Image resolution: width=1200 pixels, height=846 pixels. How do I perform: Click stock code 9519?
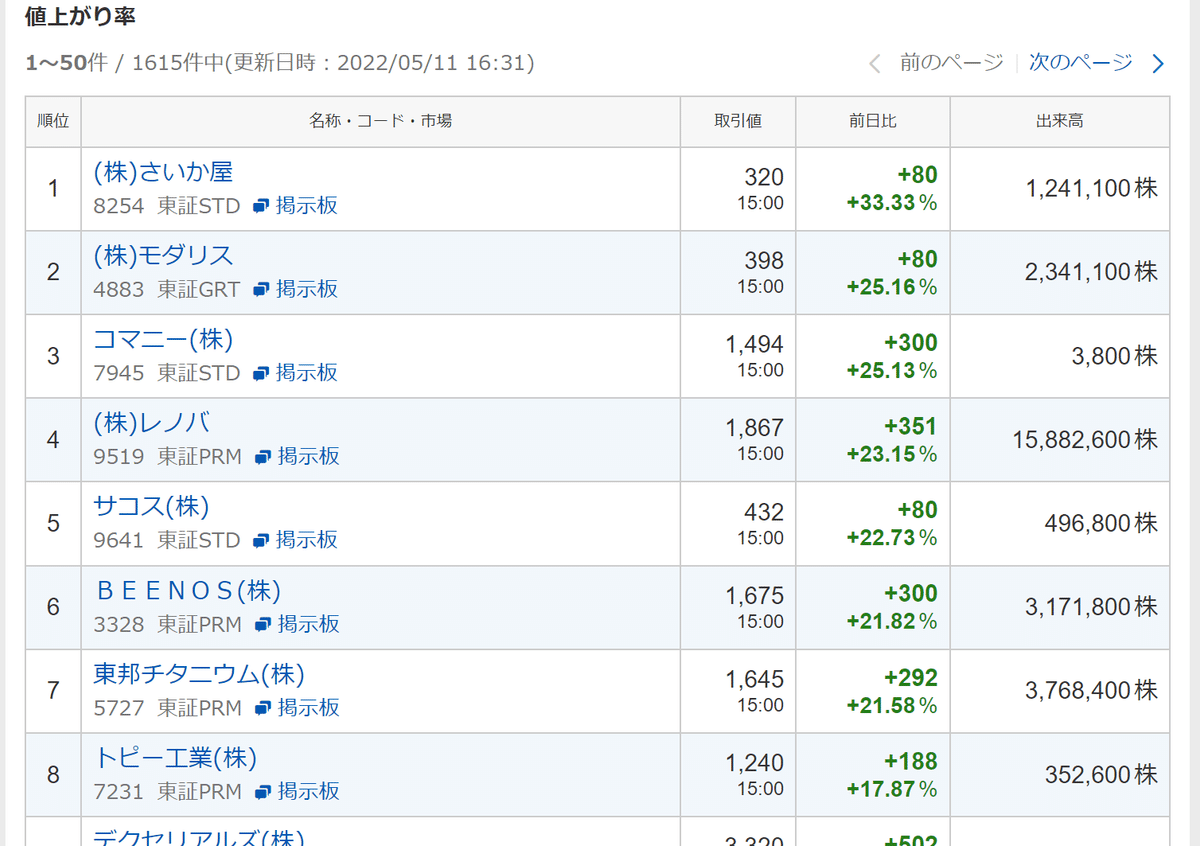tap(119, 456)
